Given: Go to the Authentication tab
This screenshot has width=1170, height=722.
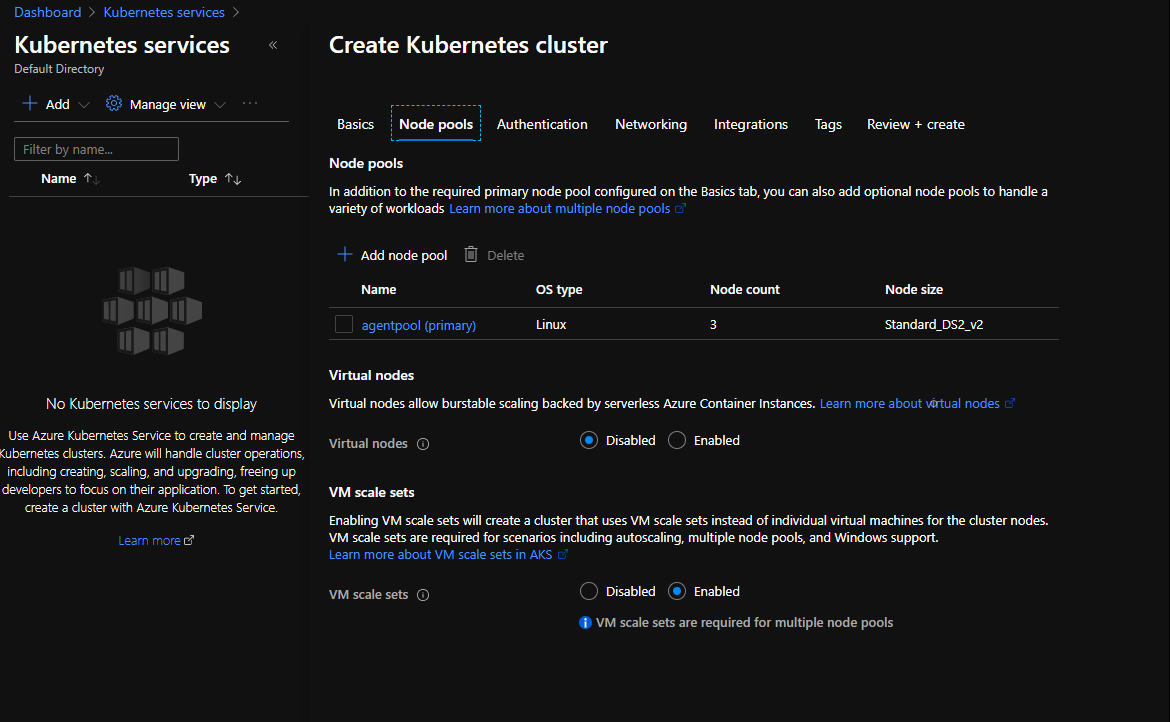Looking at the screenshot, I should tap(542, 125).
